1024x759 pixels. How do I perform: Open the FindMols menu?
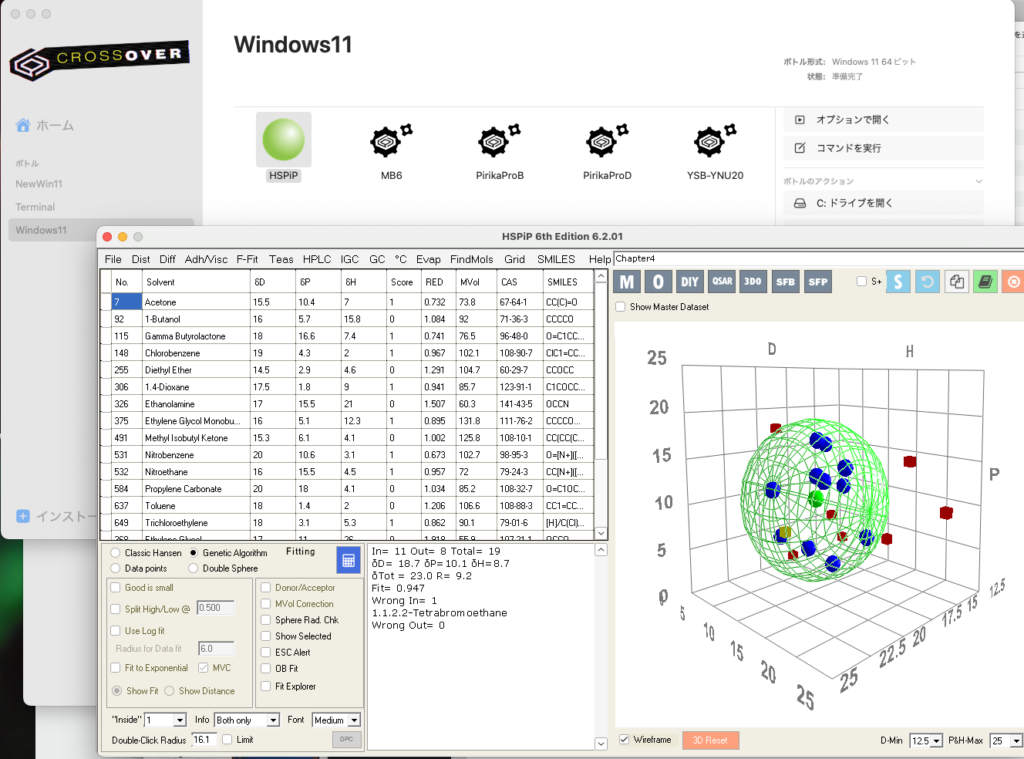pos(471,259)
